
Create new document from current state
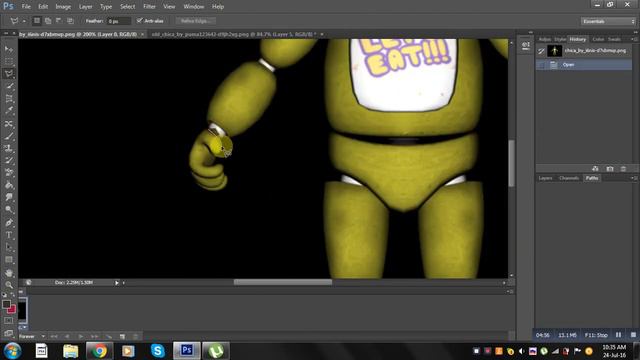tap(595, 169)
